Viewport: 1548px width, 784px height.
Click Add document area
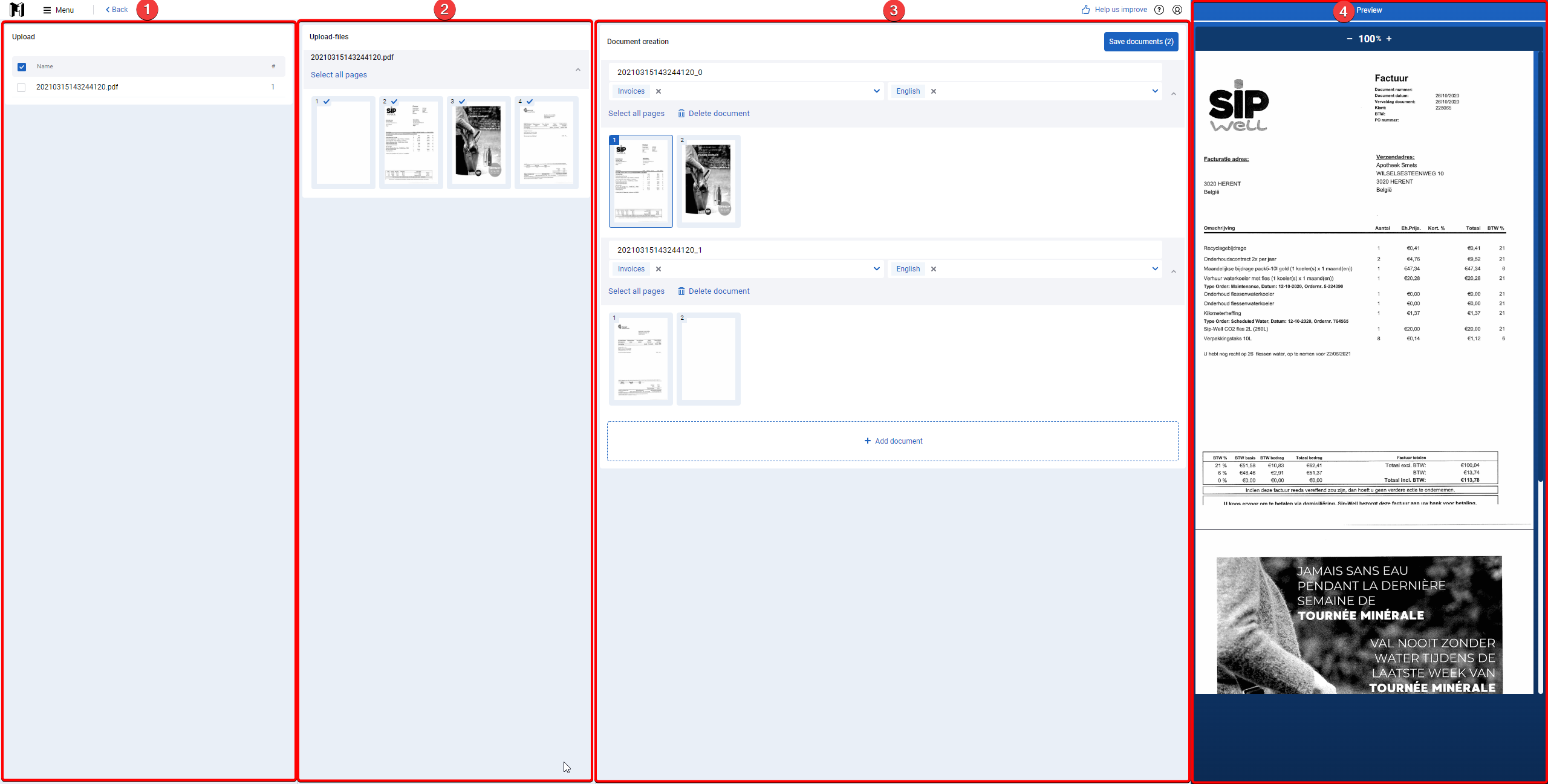[x=893, y=441]
